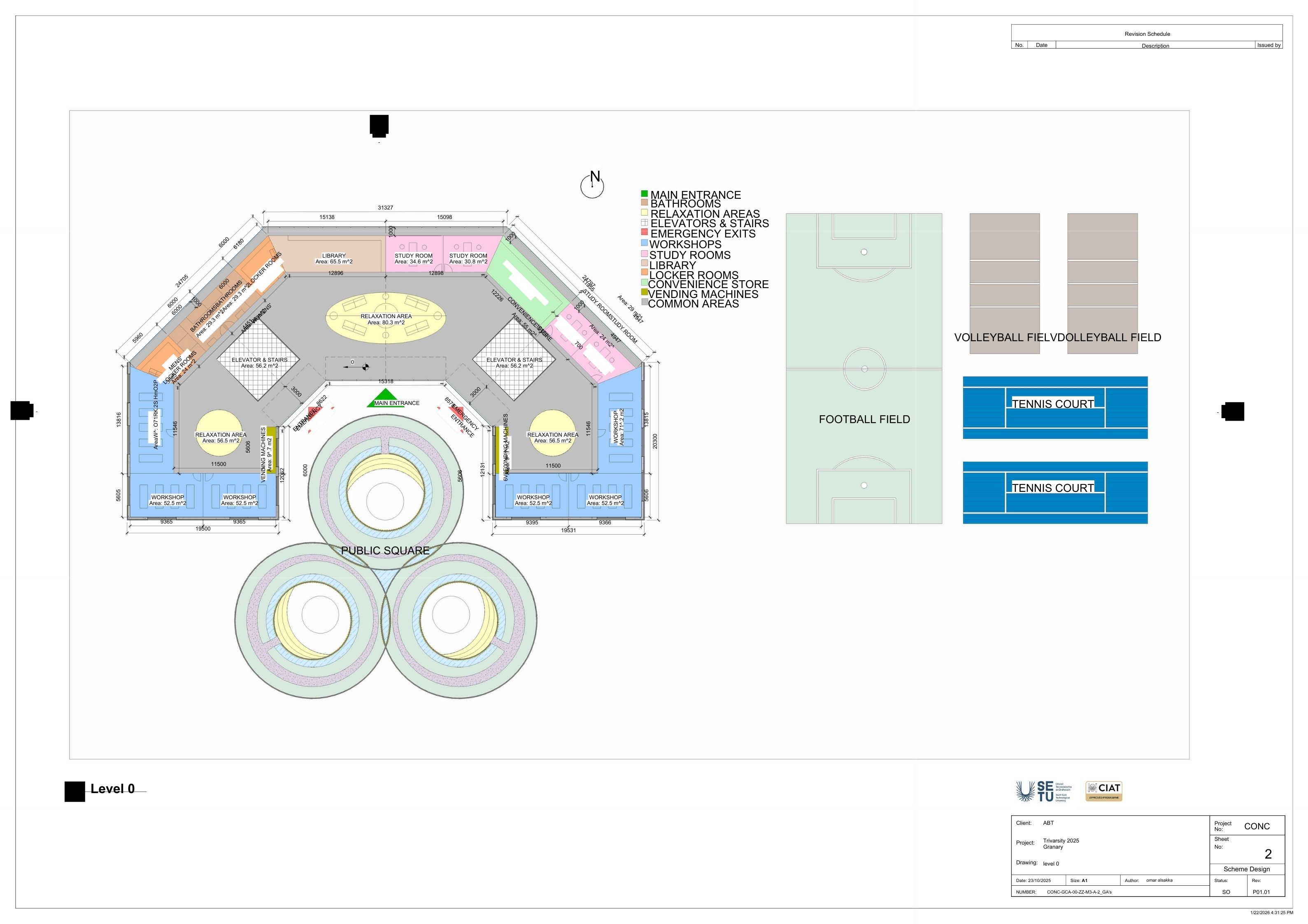Image resolution: width=1308 pixels, height=924 pixels.
Task: Open the Drawing field labeled level 0
Action: coord(1051,863)
